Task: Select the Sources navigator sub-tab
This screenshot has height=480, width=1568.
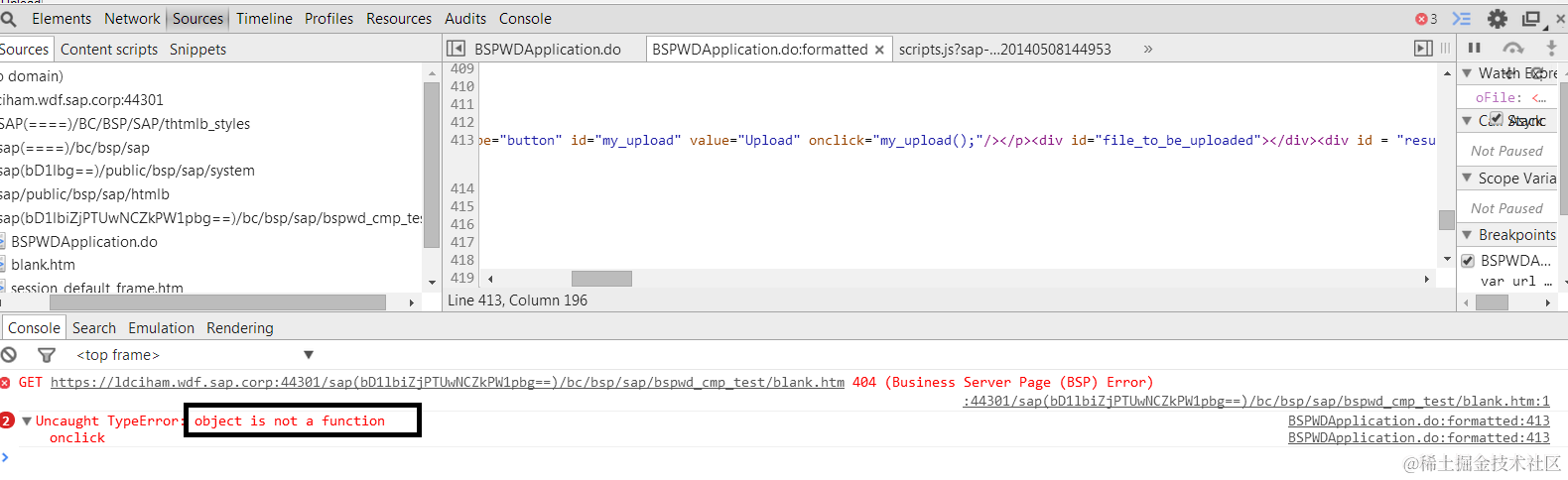Action: [24, 50]
